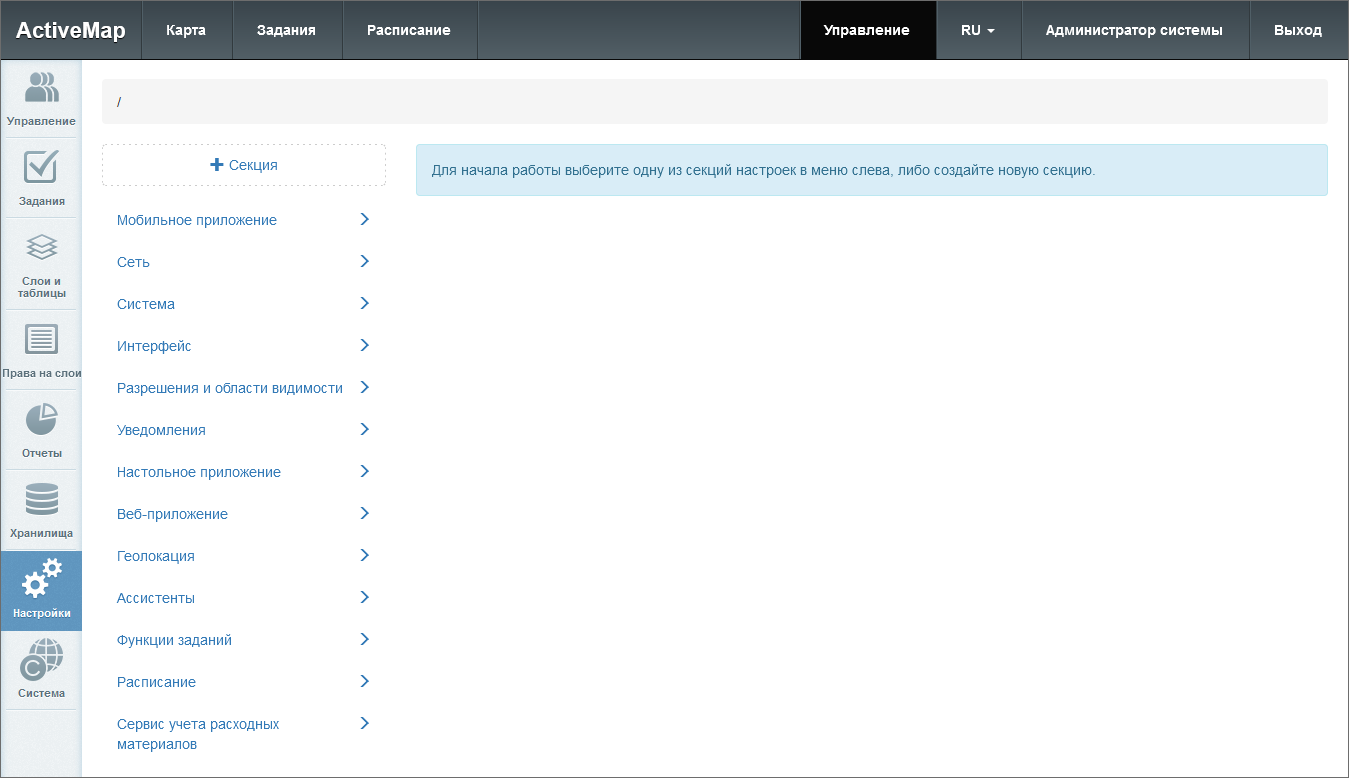Open the Управление users icon in sidebar
Screen dimensions: 1349x778
(41, 89)
